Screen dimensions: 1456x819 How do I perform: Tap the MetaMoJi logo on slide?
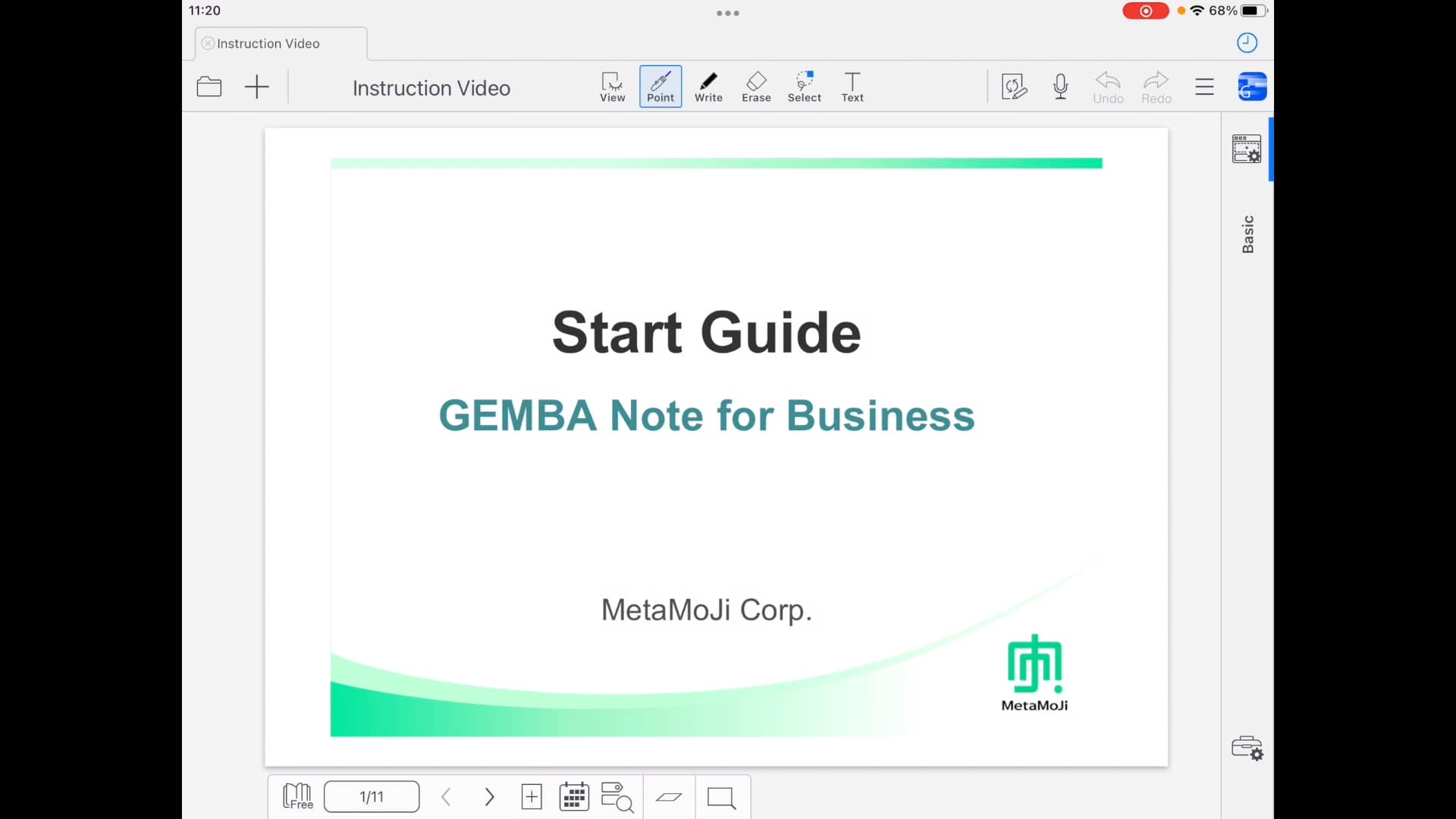coord(1034,673)
